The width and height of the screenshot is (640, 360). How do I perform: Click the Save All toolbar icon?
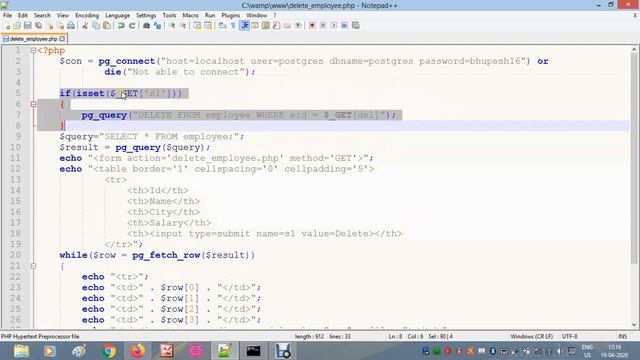38,26
